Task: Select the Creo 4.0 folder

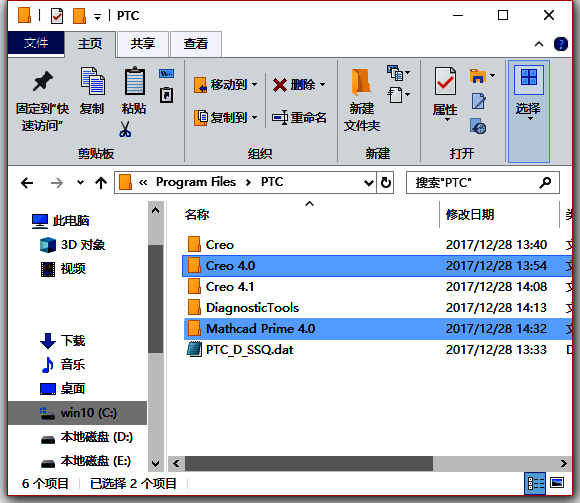Action: pos(377,266)
